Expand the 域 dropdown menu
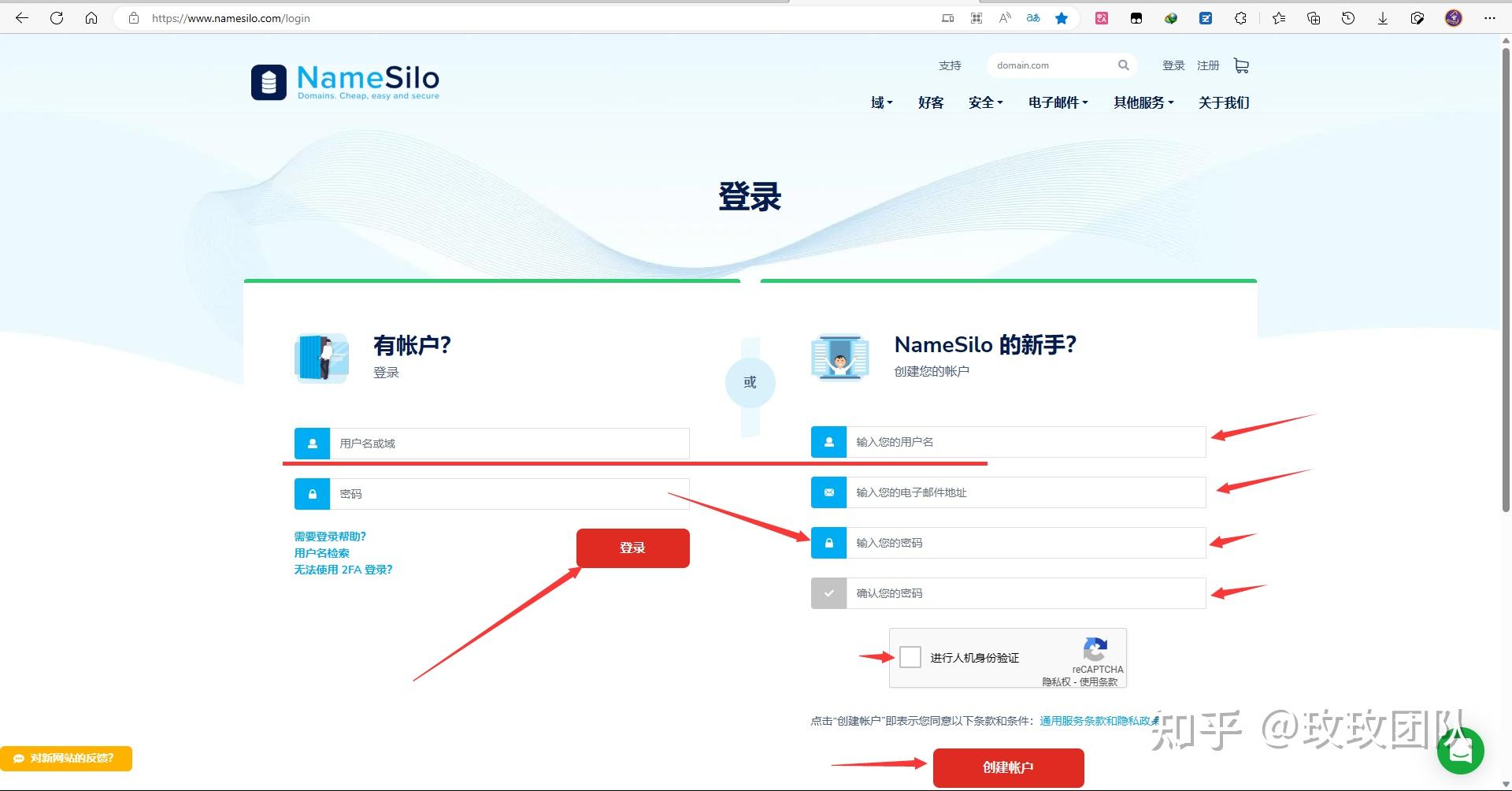Image resolution: width=1512 pixels, height=791 pixels. 880,102
